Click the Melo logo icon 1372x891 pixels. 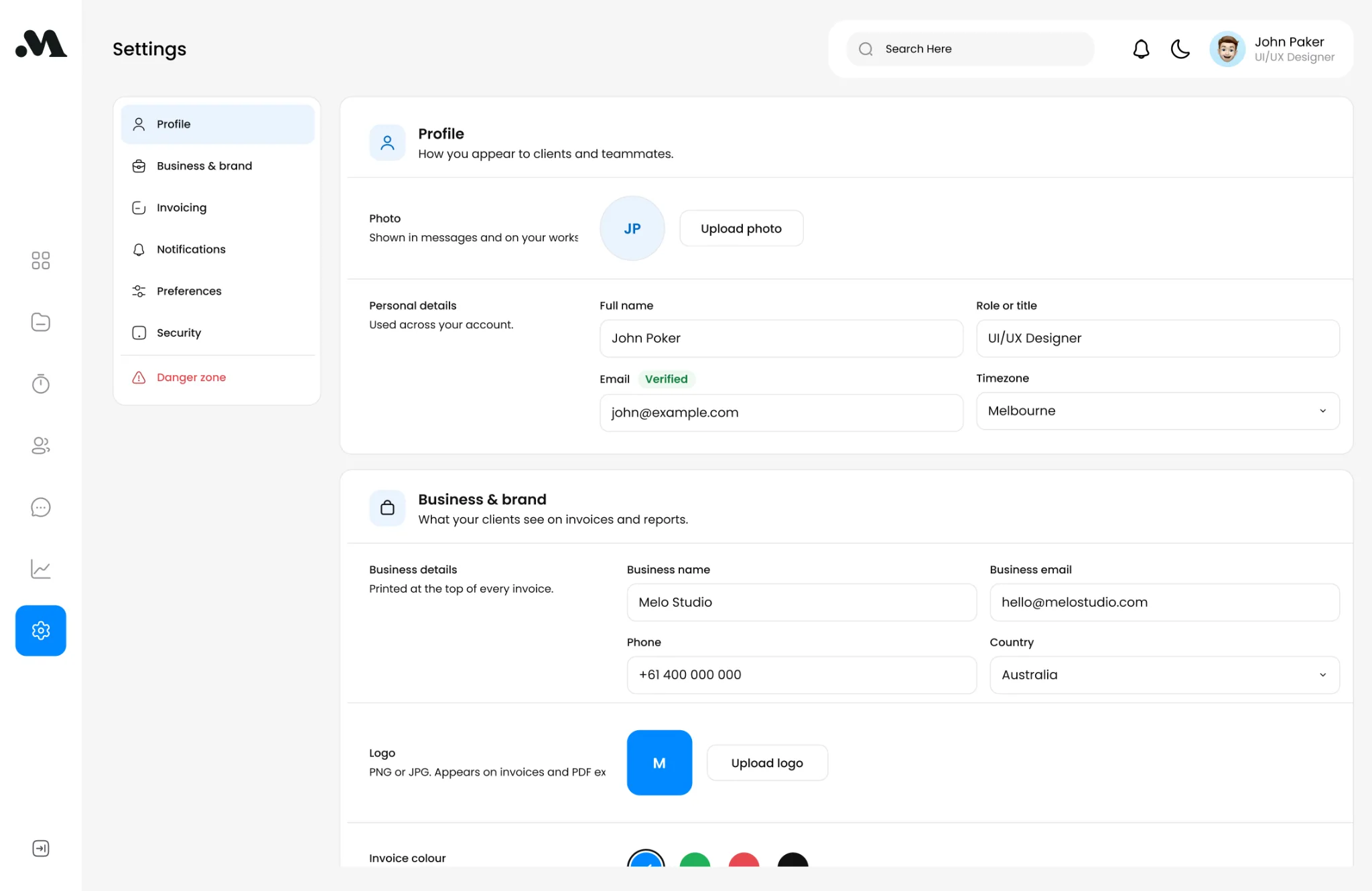click(41, 44)
